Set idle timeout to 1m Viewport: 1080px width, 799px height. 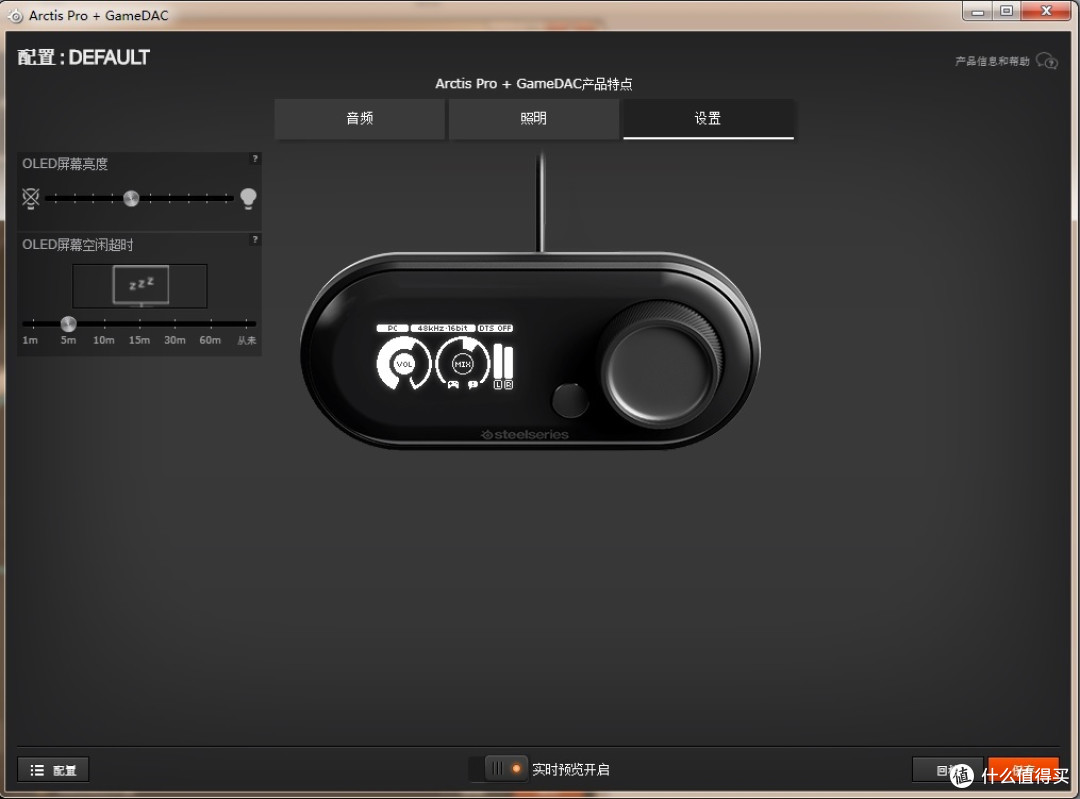[30, 340]
